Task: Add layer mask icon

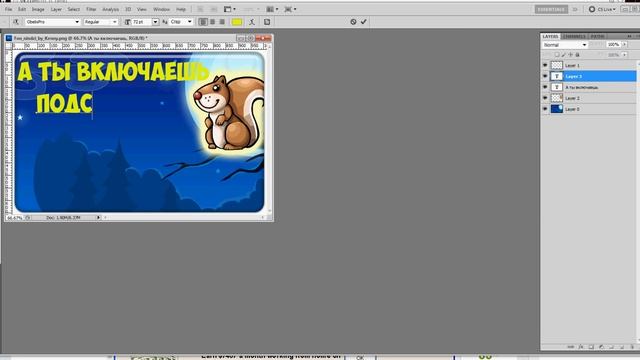Action: (591, 347)
